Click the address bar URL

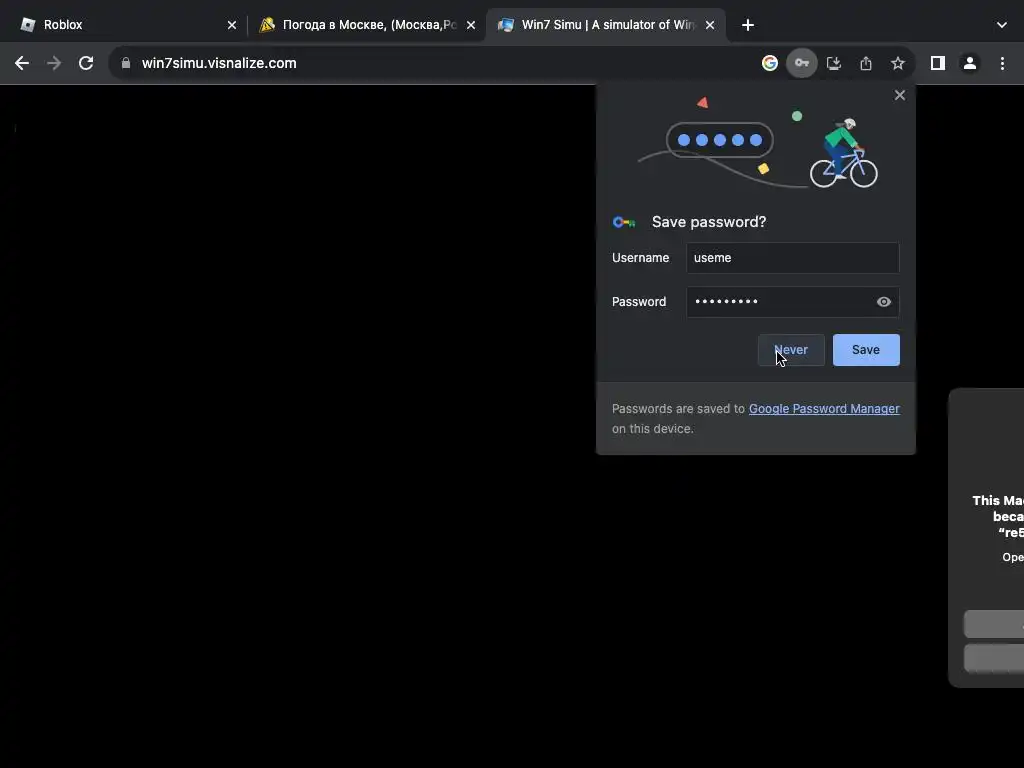click(219, 63)
